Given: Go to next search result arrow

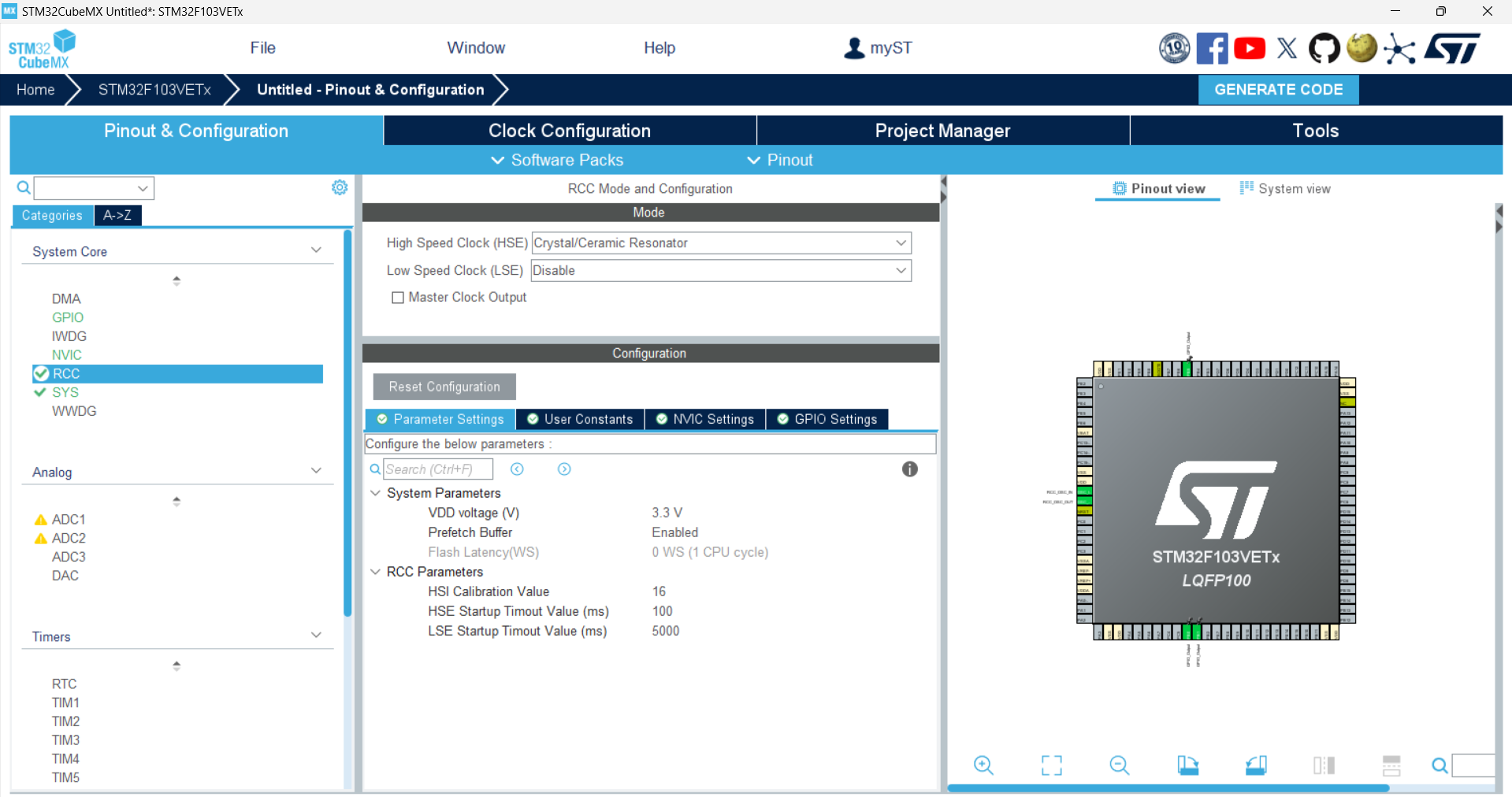Looking at the screenshot, I should point(564,469).
